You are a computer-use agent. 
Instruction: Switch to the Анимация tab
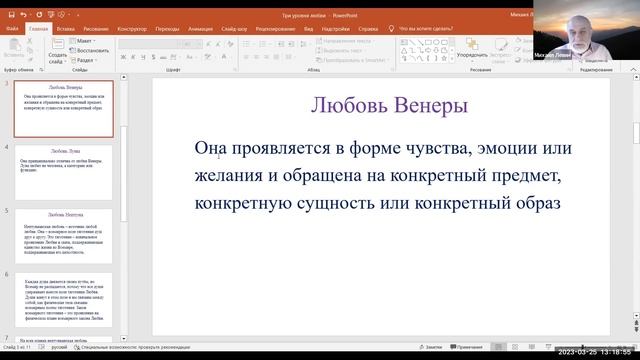200,29
